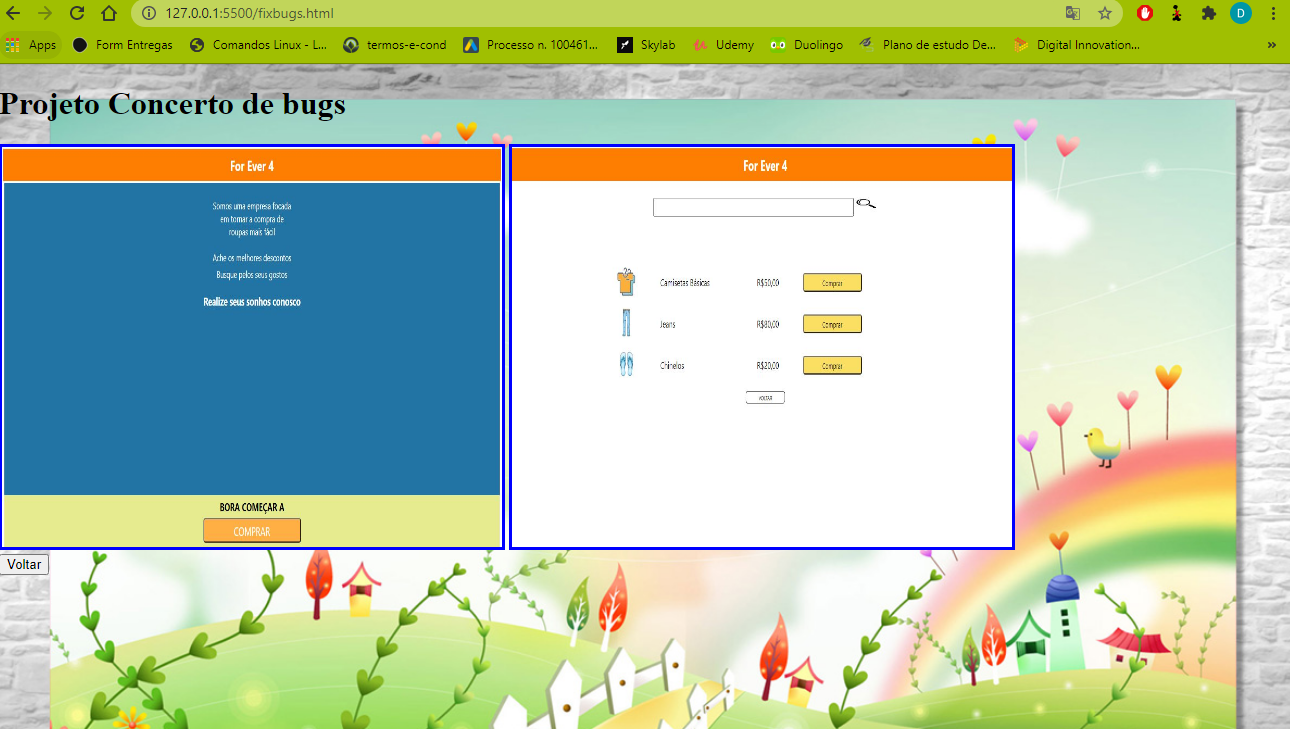Click the BORA COMEÇAR A label

pos(252,507)
